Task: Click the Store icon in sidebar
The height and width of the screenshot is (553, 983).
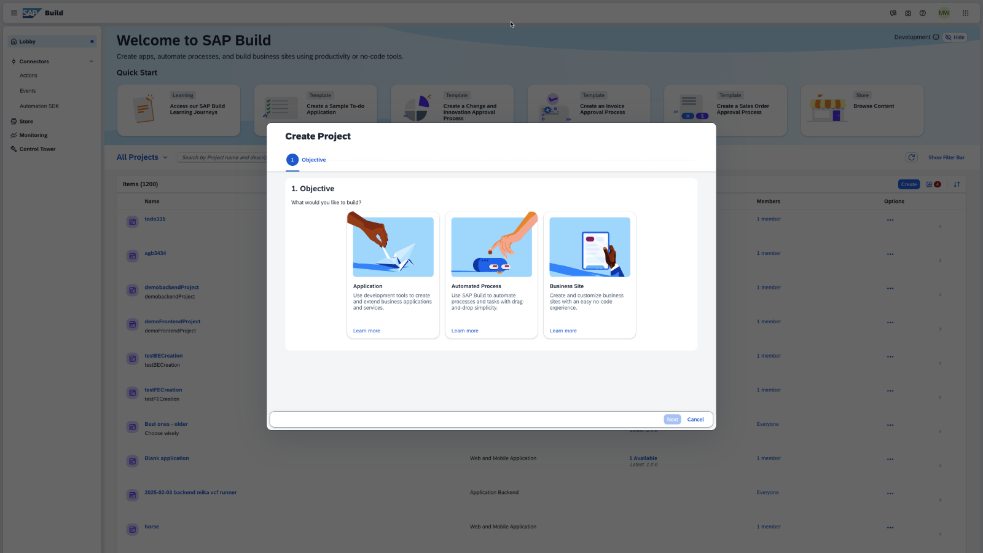Action: pos(14,121)
